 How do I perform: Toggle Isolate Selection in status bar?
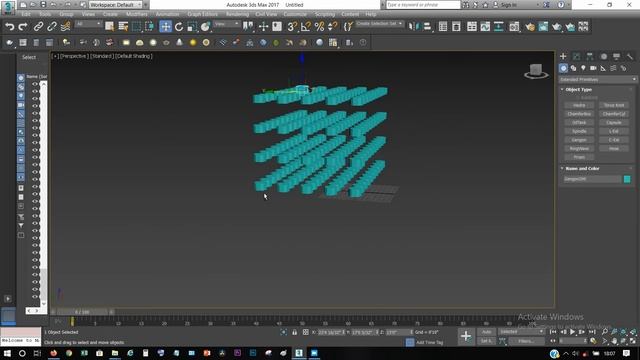tap(283, 333)
